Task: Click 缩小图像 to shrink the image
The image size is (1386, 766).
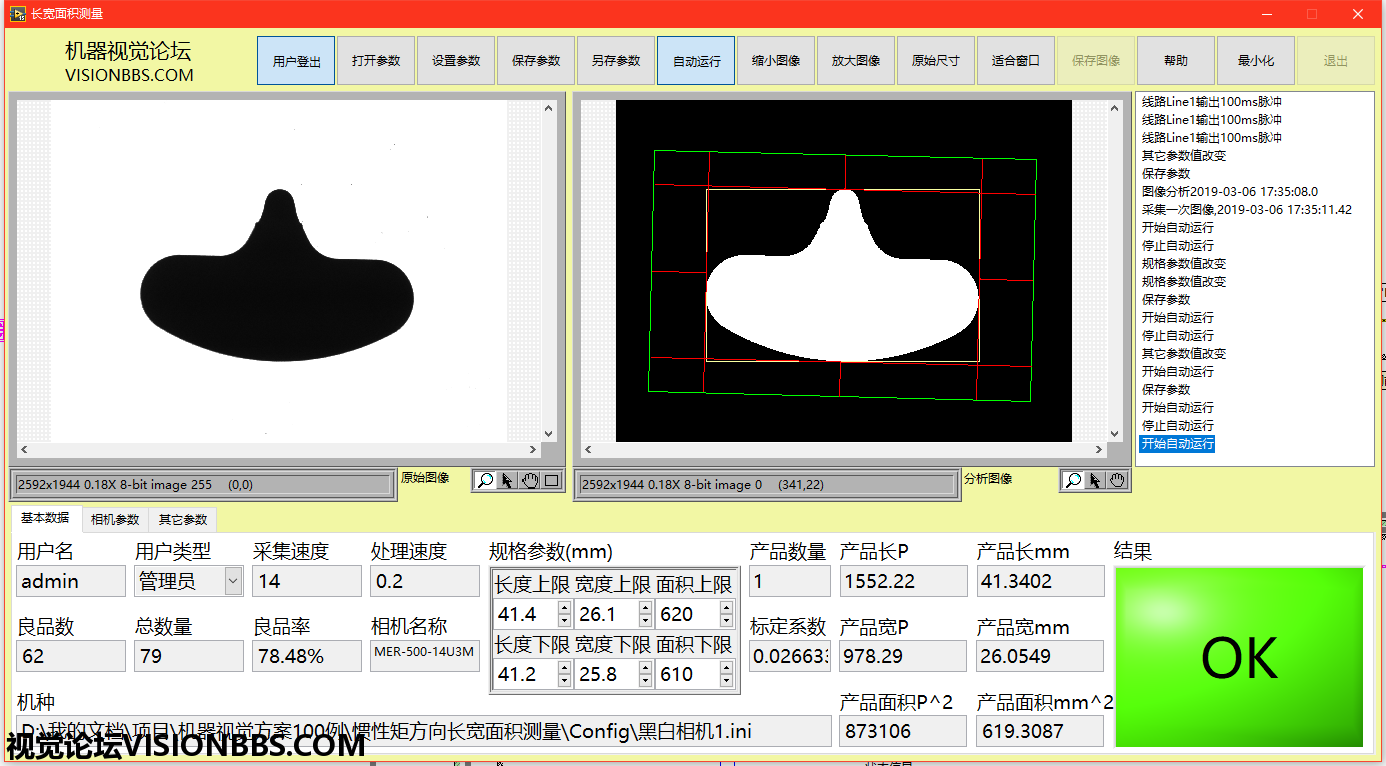Action: click(776, 61)
